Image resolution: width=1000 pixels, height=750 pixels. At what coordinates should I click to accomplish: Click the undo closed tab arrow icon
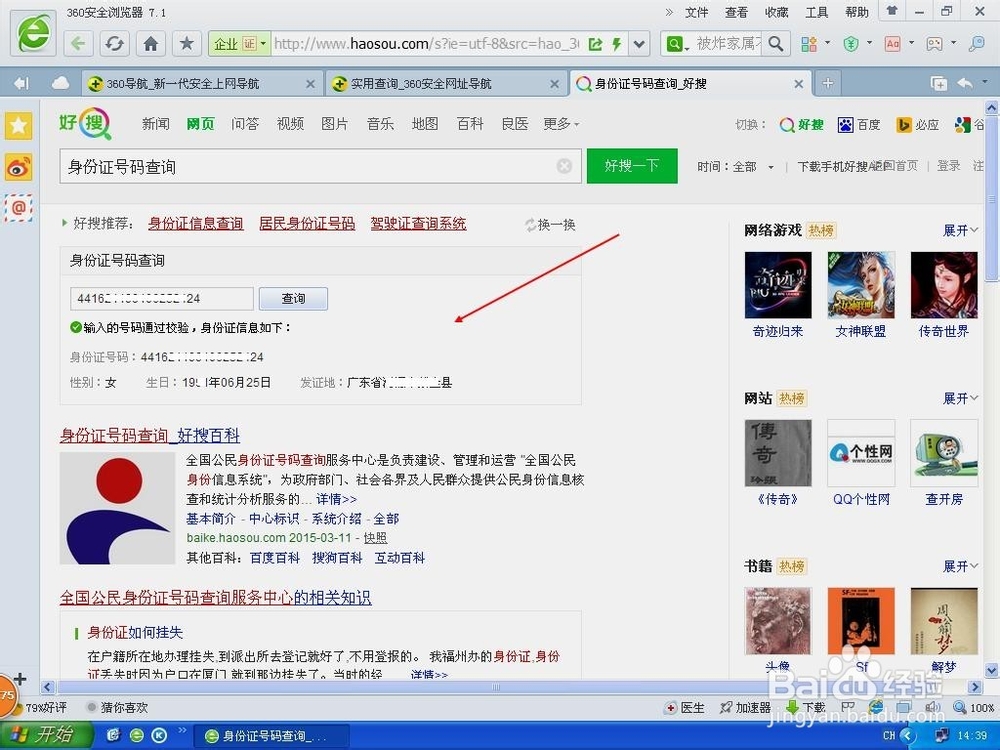(965, 83)
